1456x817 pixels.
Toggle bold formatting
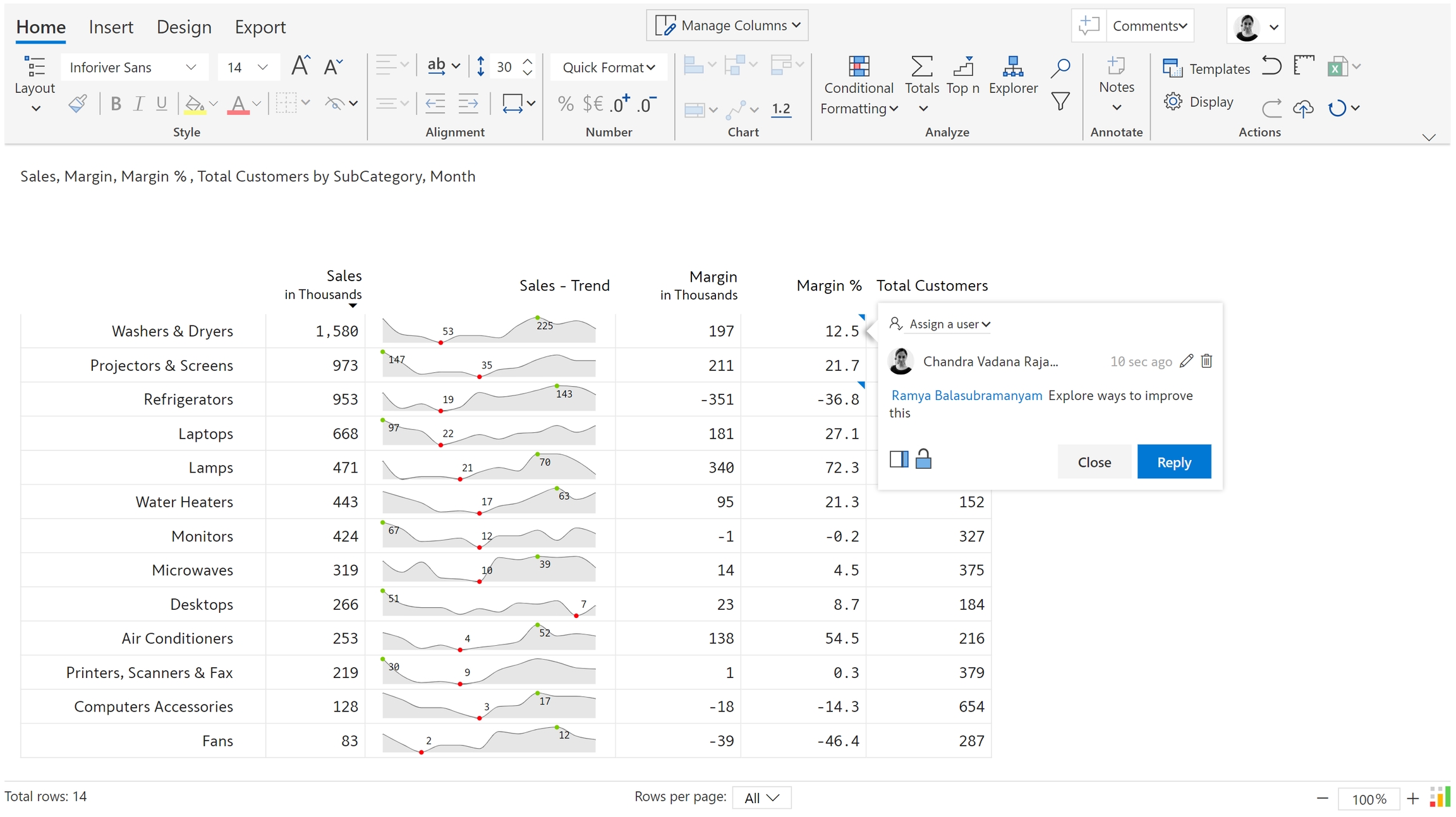[115, 104]
